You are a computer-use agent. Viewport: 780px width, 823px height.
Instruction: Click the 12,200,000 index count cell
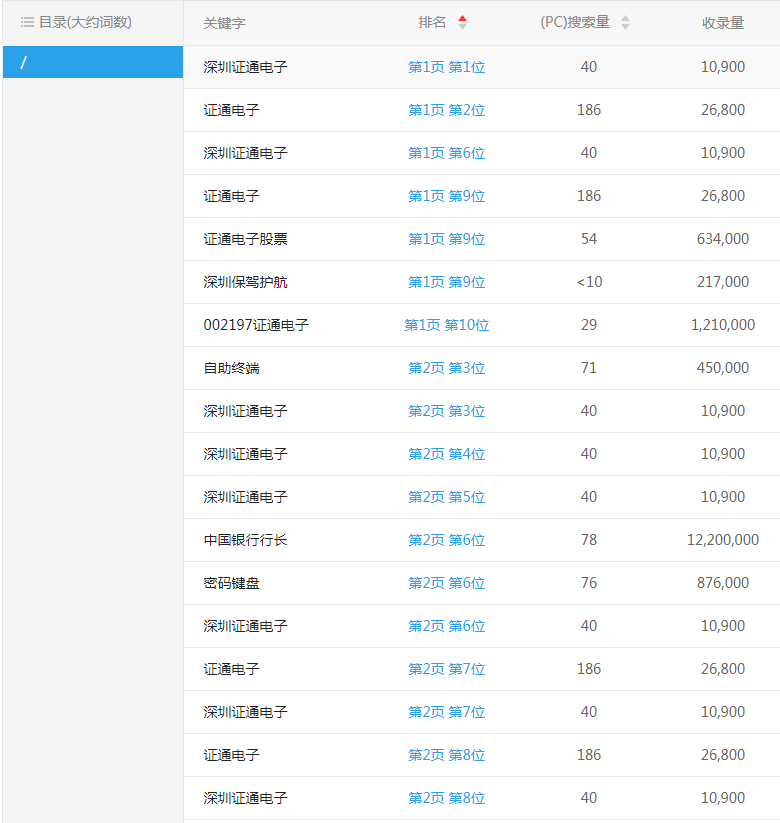pyautogui.click(x=722, y=540)
